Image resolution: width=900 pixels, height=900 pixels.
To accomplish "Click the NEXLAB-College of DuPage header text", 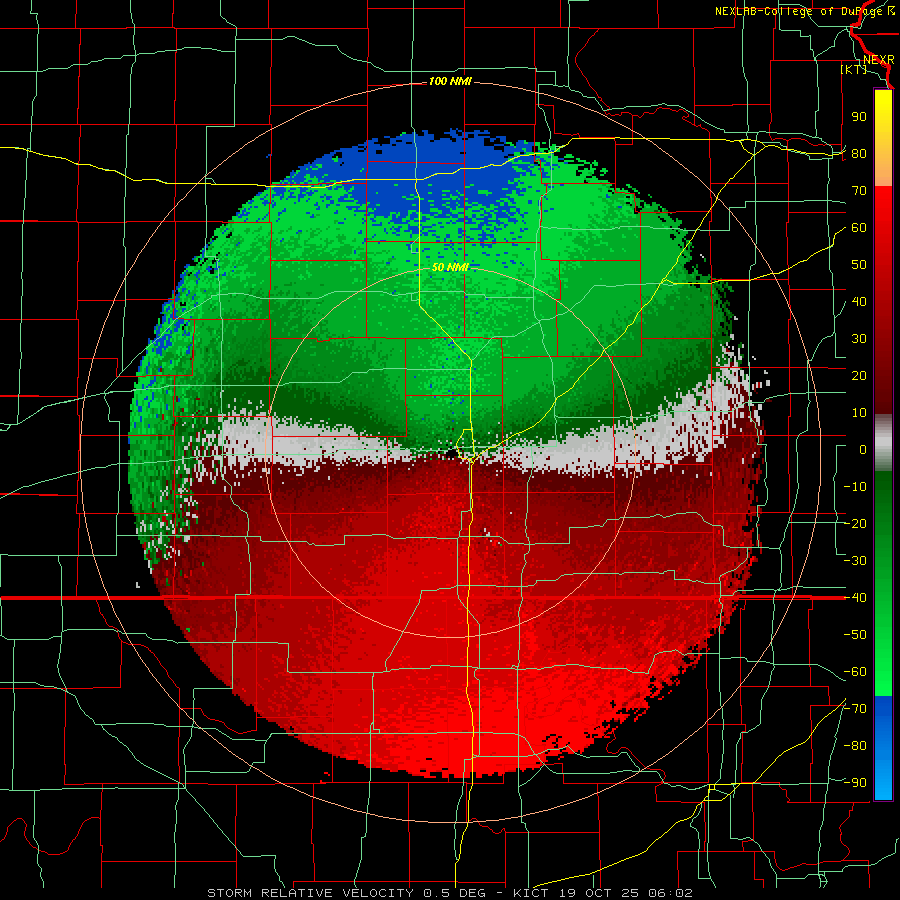I will [804, 11].
